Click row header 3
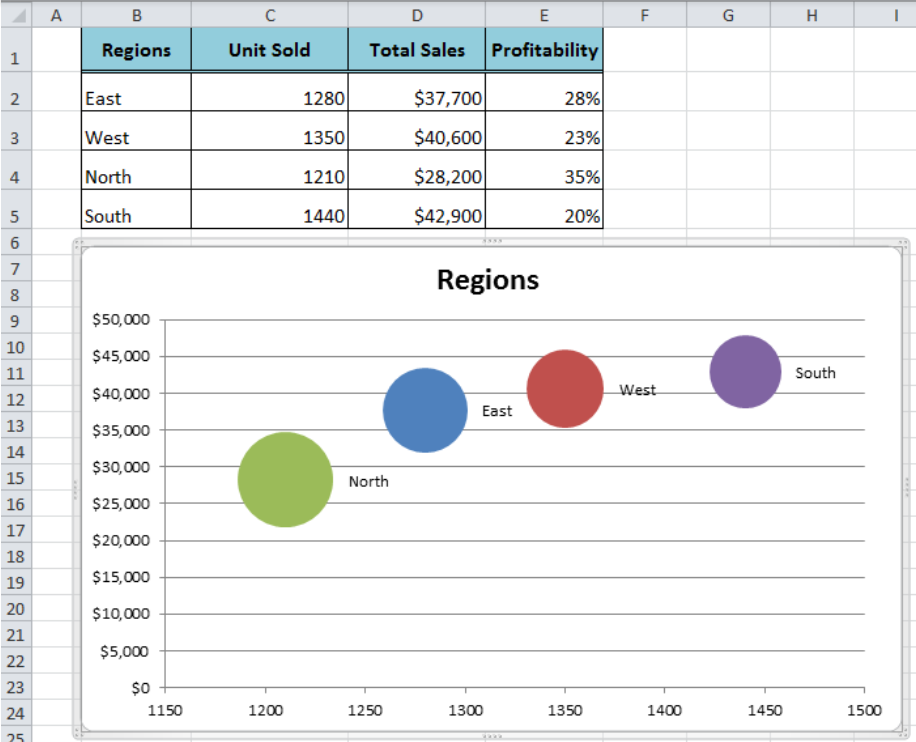 (x=16, y=137)
